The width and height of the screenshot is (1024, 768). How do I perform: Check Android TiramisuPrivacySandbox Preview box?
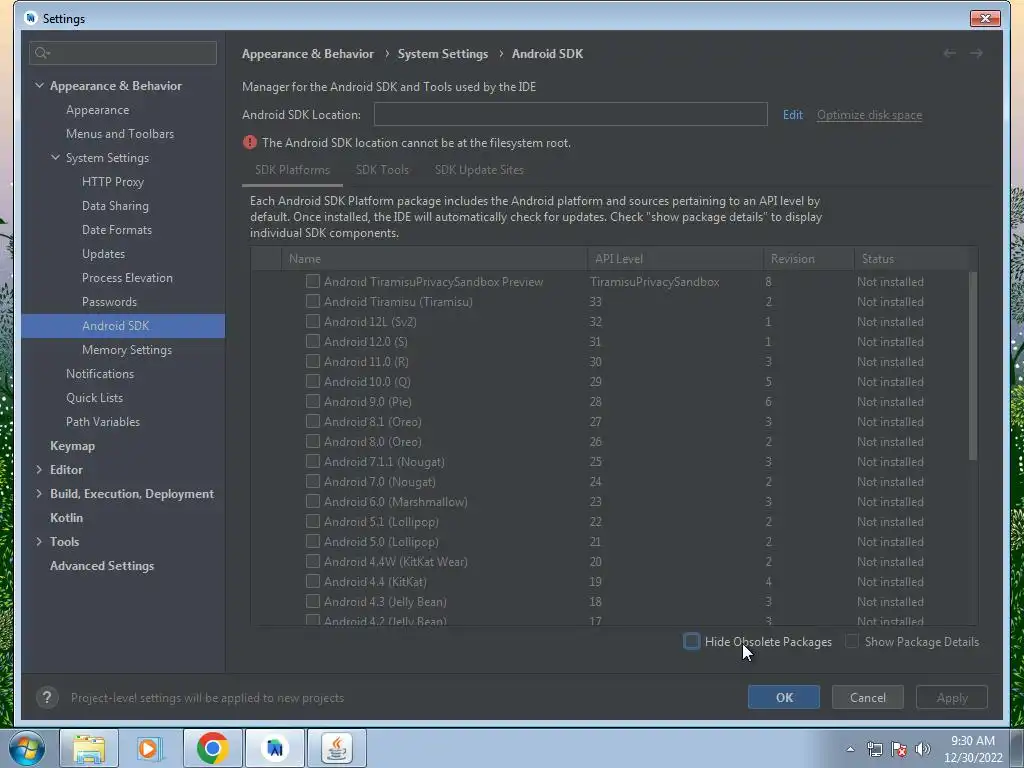[313, 281]
